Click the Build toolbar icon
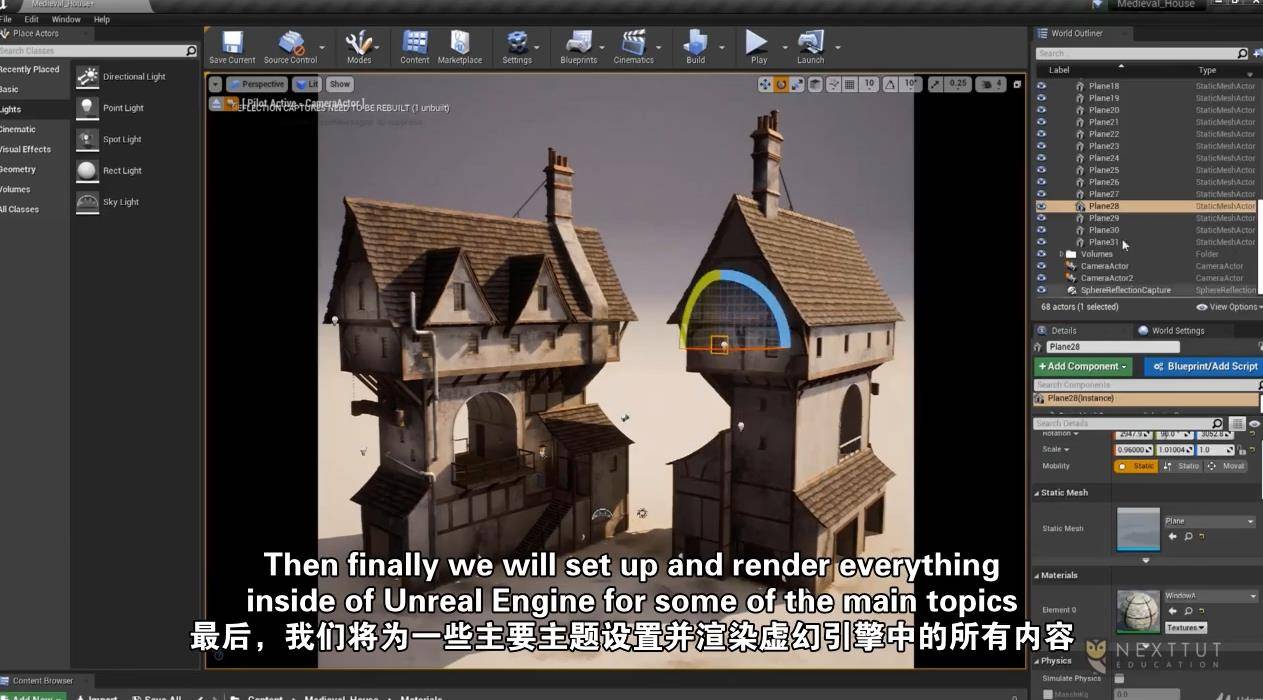 coord(696,47)
